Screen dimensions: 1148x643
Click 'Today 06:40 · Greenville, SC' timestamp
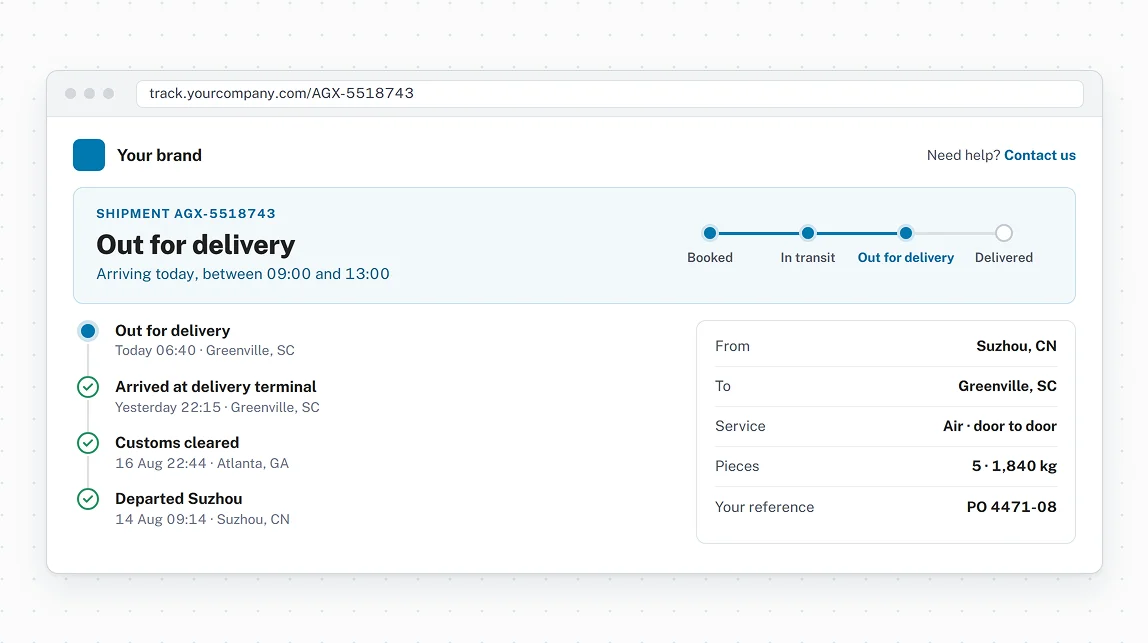click(x=205, y=351)
